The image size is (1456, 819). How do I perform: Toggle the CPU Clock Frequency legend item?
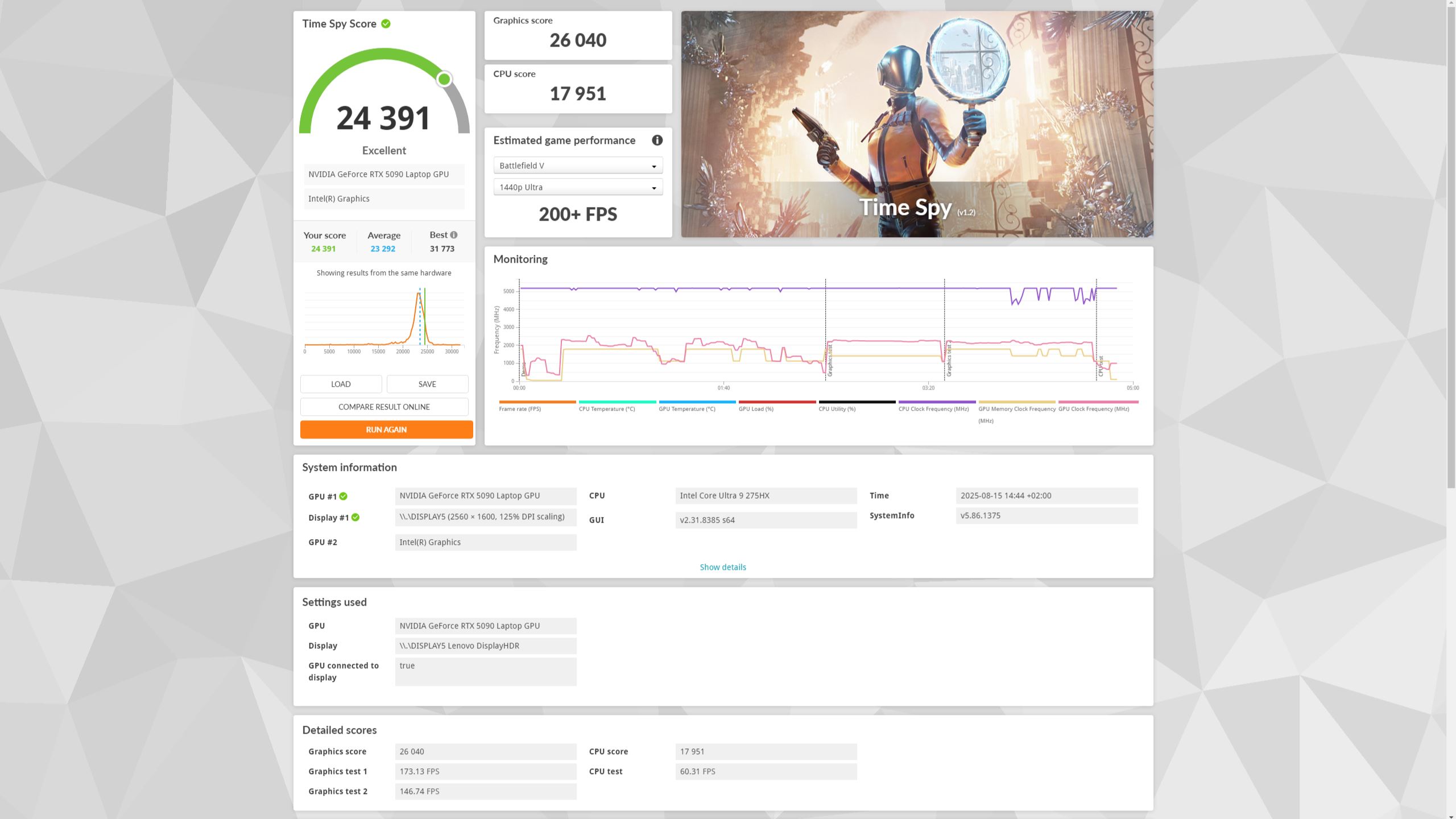(x=937, y=406)
